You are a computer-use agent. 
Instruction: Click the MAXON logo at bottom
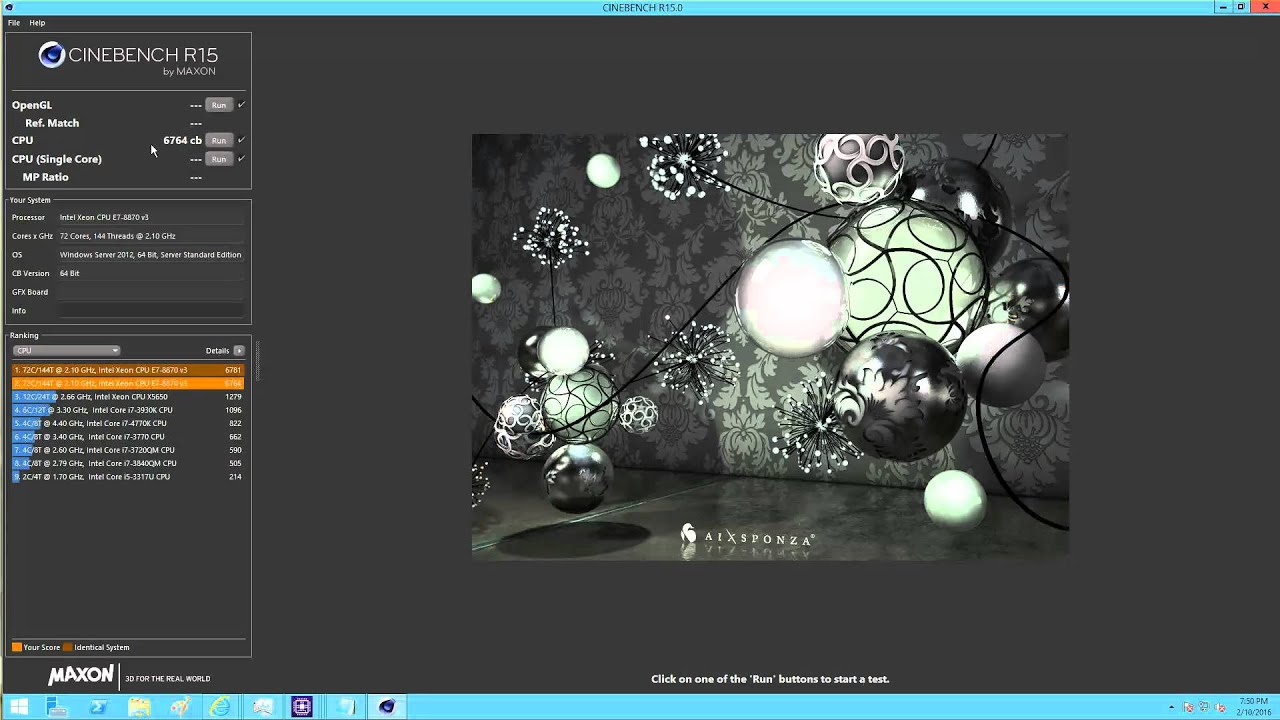81,677
